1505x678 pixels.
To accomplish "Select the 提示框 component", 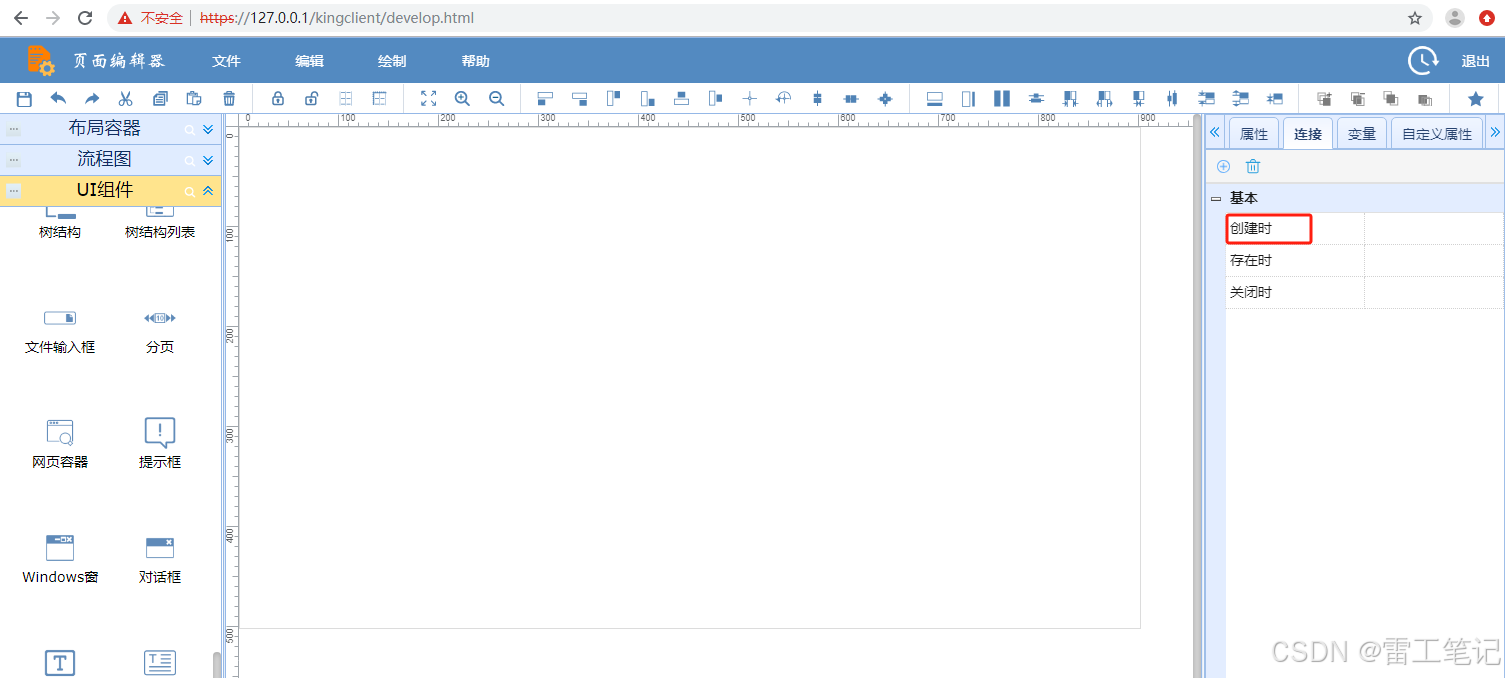I will tap(160, 445).
